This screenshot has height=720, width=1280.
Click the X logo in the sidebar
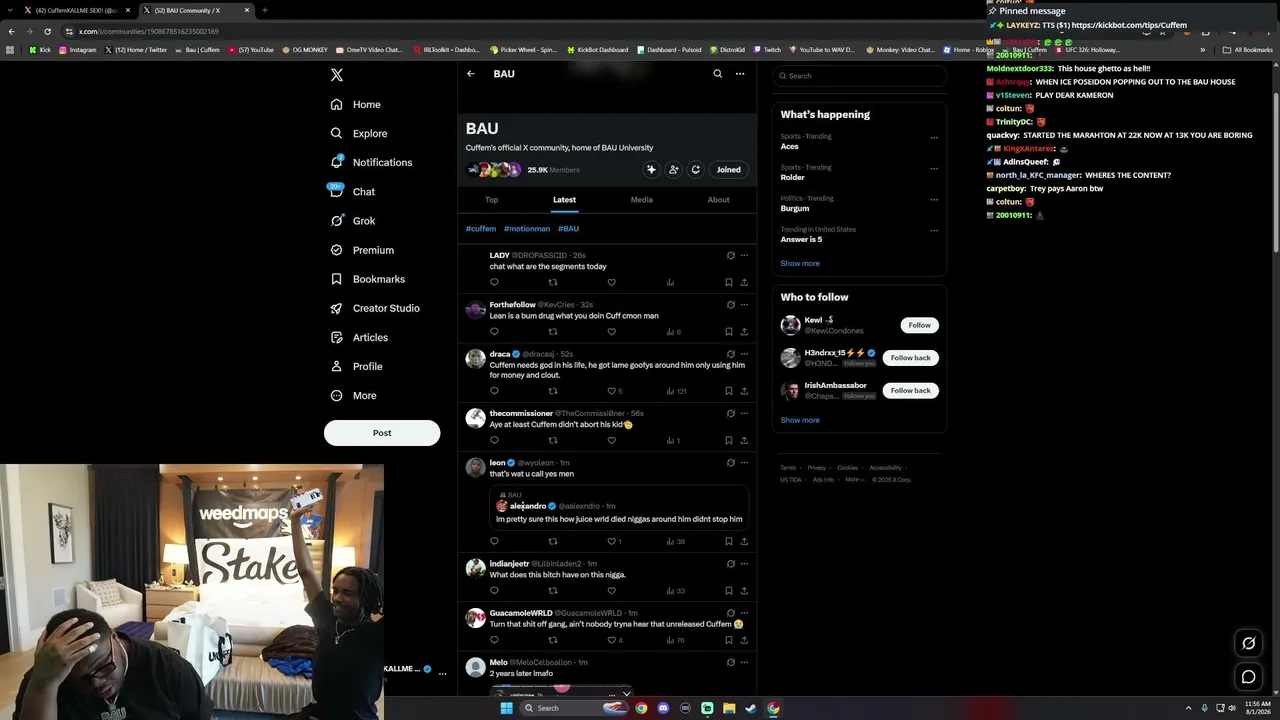tap(337, 75)
